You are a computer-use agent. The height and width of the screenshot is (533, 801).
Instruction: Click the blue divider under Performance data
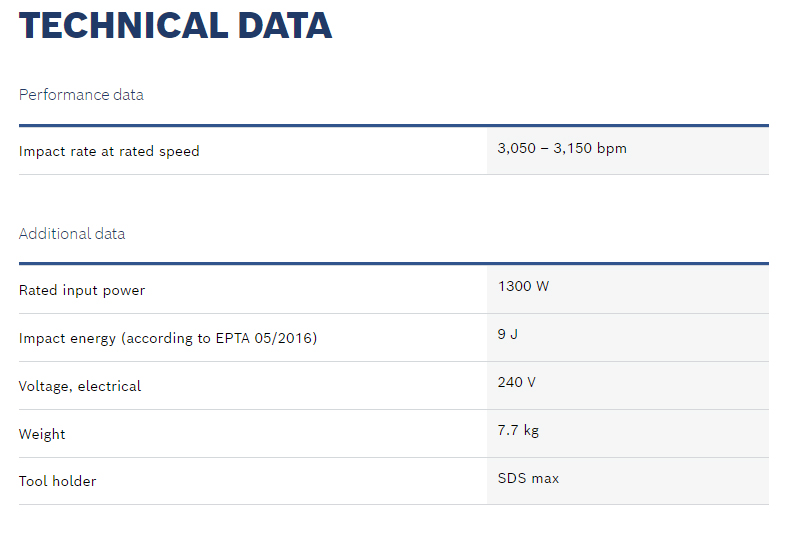pyautogui.click(x=394, y=125)
